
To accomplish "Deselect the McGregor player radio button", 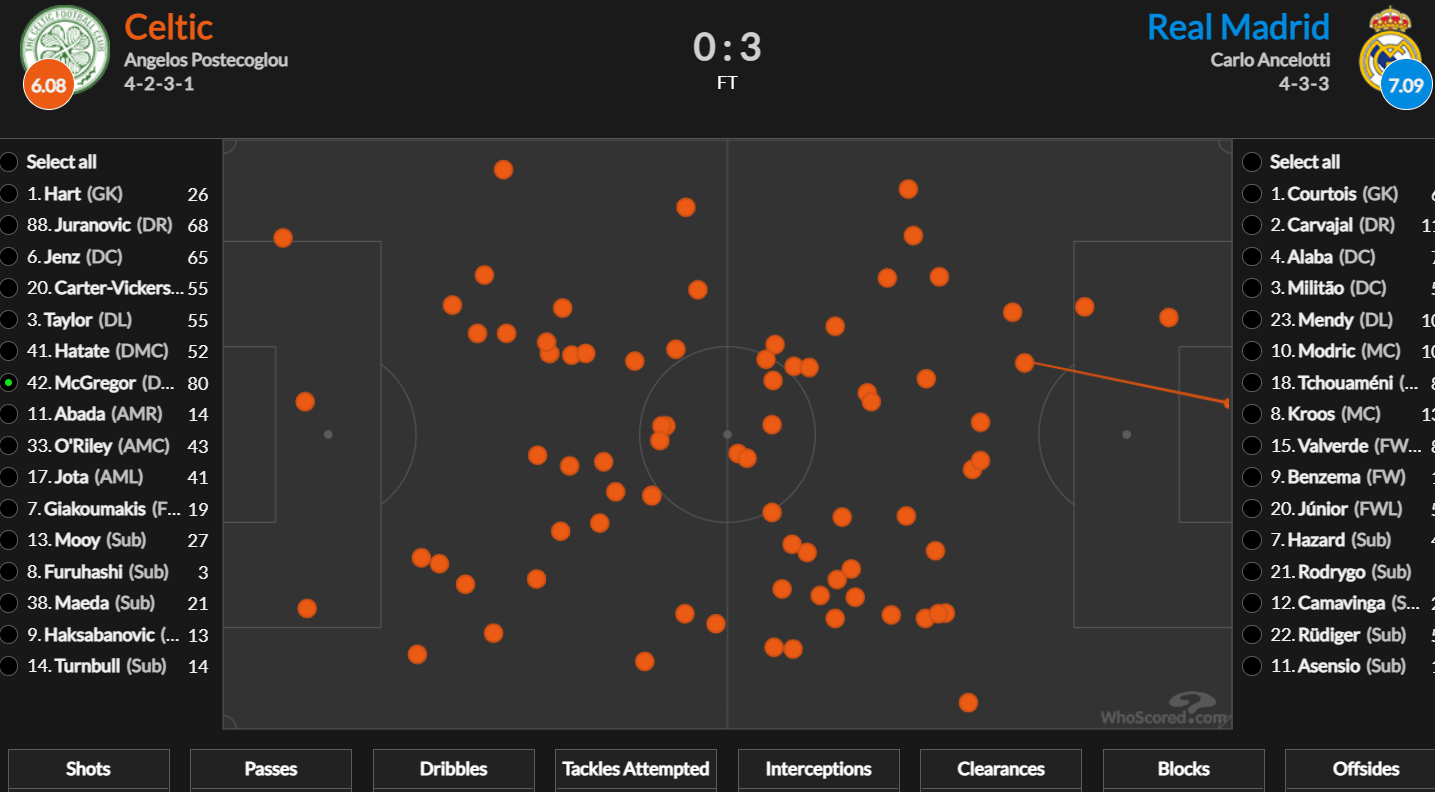I will (9, 383).
